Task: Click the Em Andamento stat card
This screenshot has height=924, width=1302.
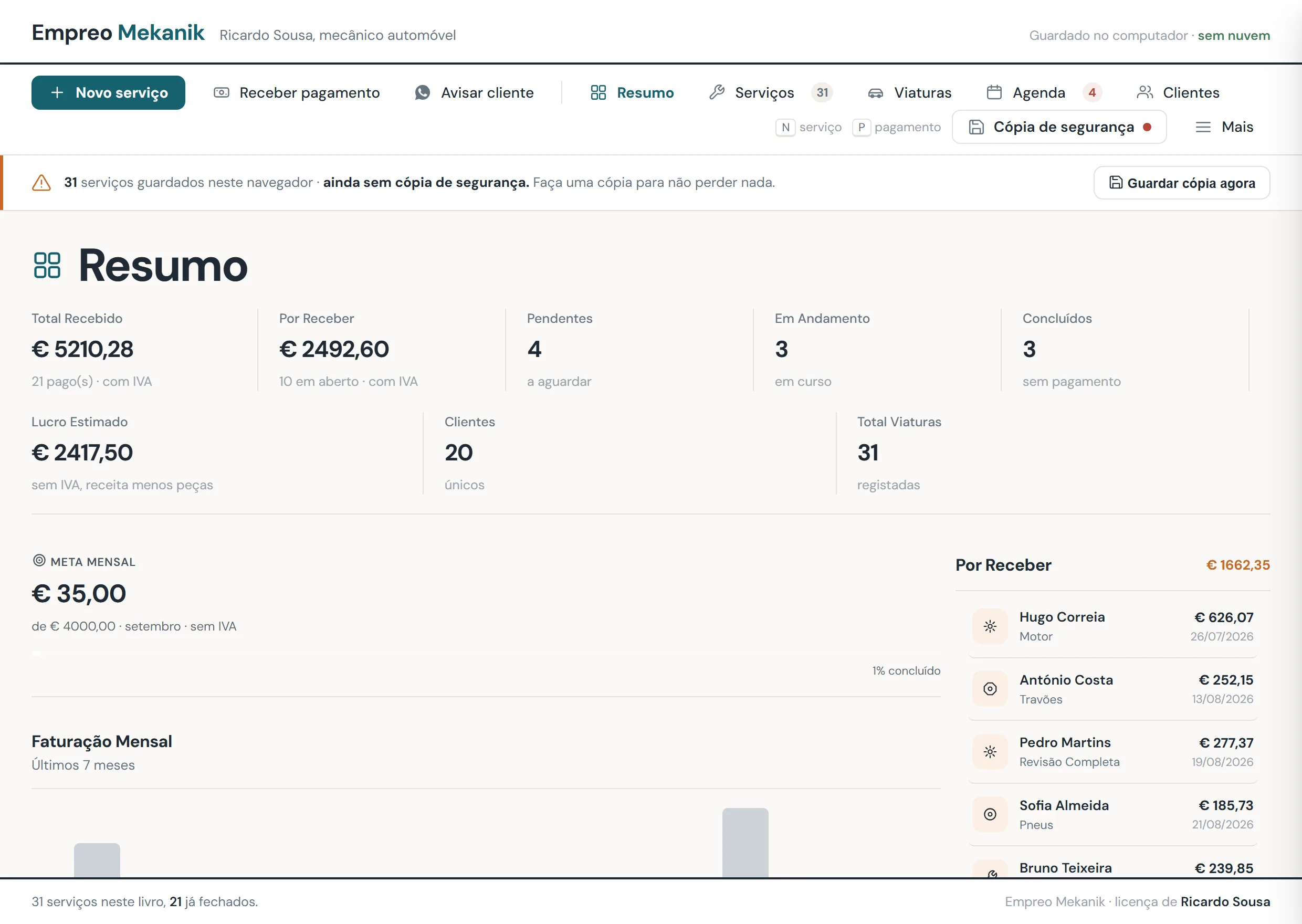Action: point(877,349)
